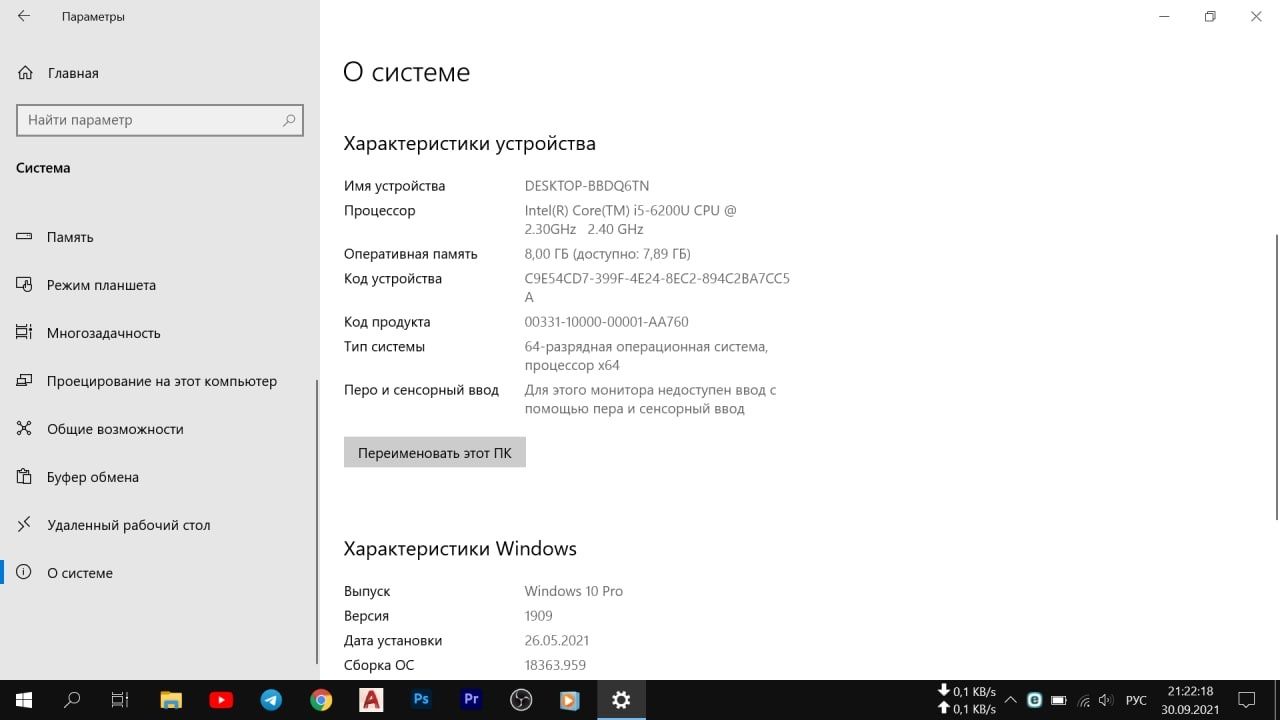This screenshot has width=1280, height=720.
Task: Open the Память settings page
Action: (158, 237)
